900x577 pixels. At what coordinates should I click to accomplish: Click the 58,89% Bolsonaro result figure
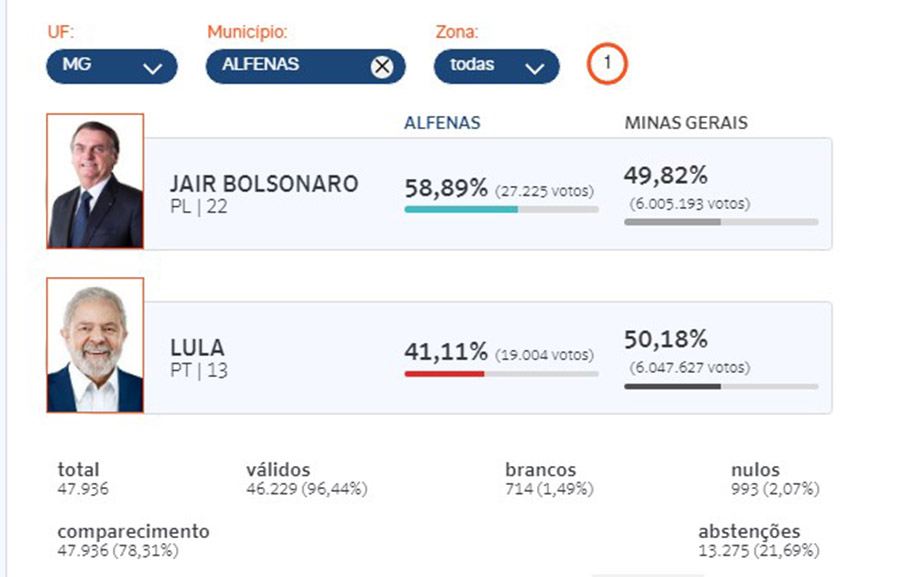(x=446, y=187)
